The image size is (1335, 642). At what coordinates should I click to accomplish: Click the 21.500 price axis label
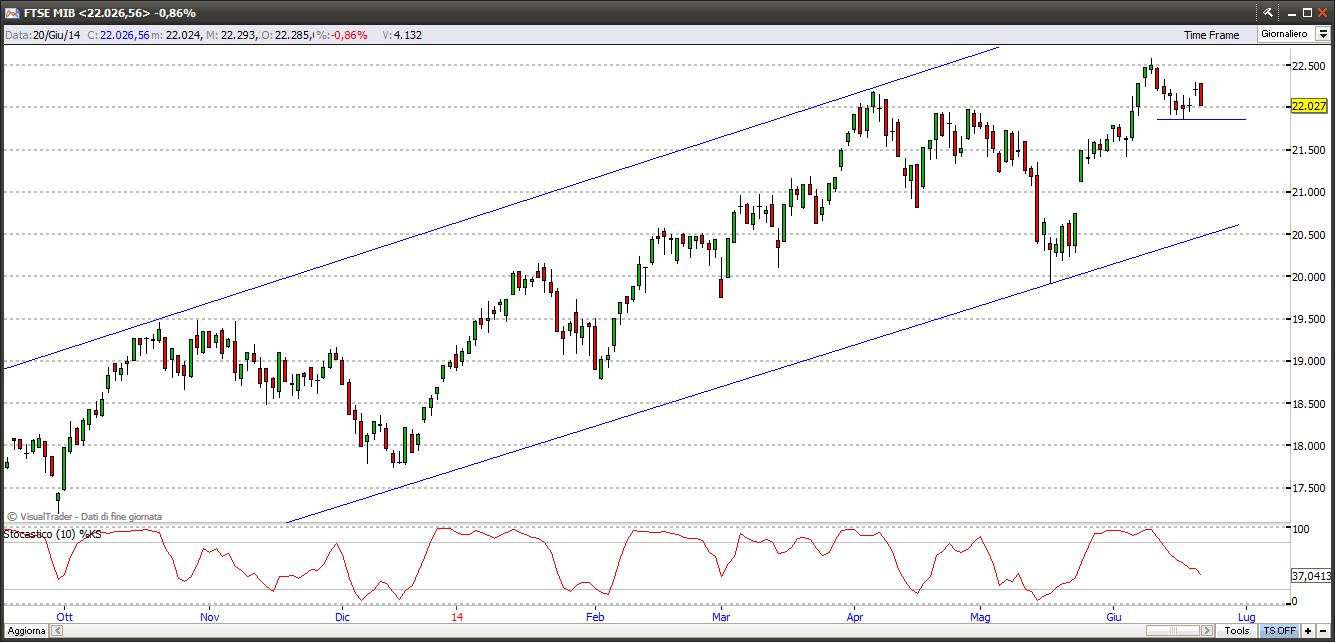[1309, 150]
